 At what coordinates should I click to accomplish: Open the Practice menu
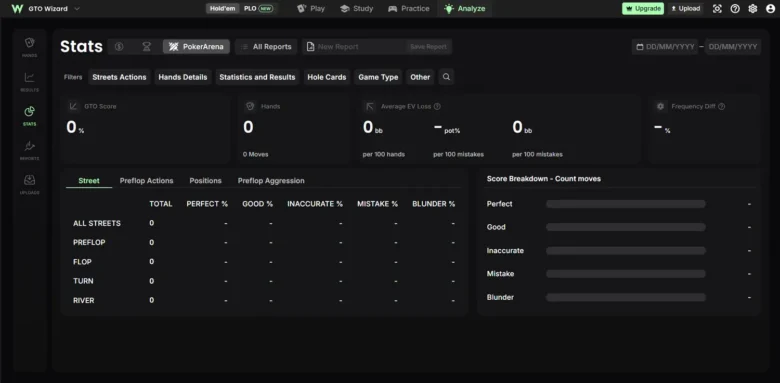coord(408,8)
